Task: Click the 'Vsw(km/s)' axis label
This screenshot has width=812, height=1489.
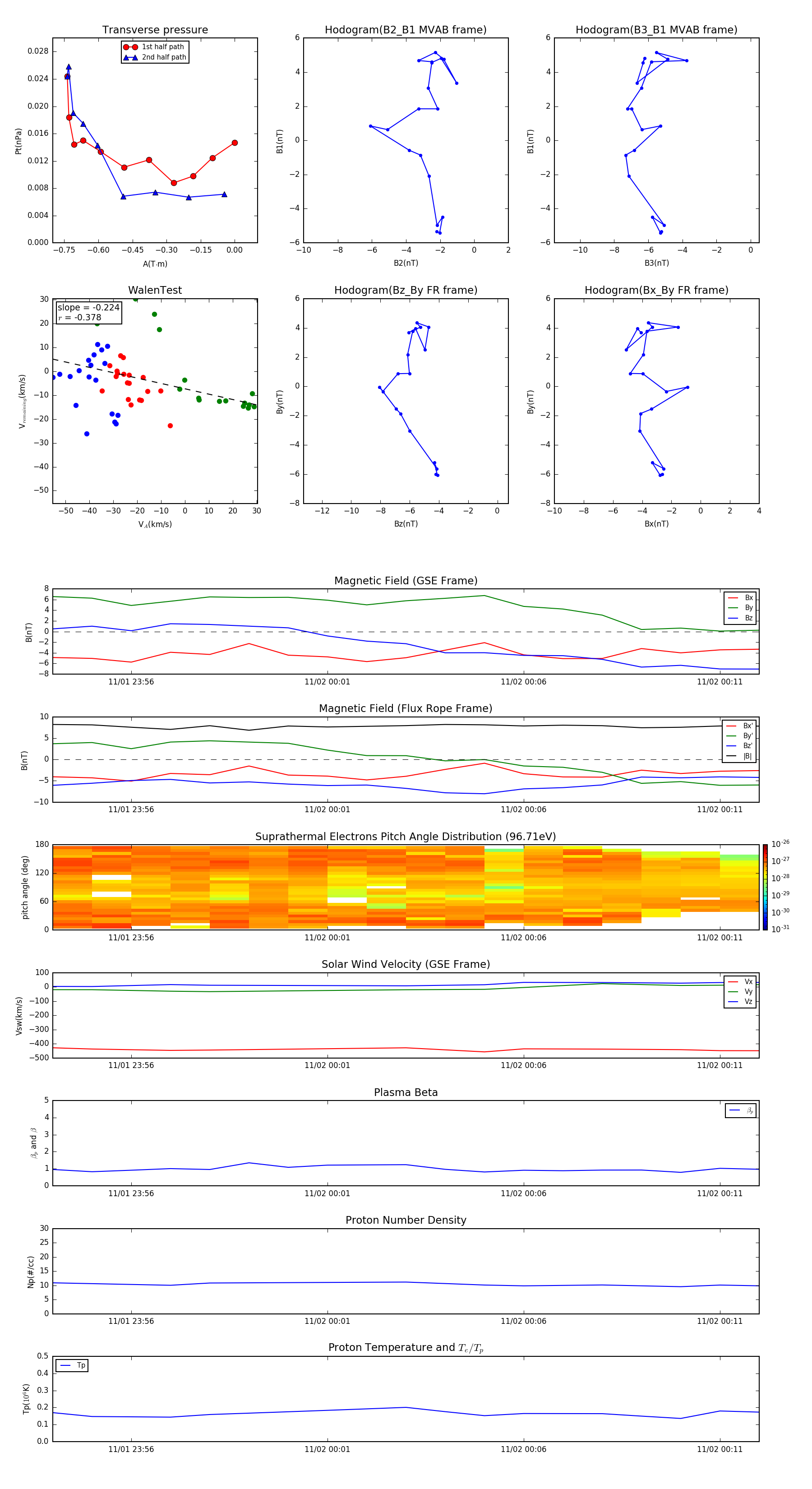Action: [x=19, y=1016]
